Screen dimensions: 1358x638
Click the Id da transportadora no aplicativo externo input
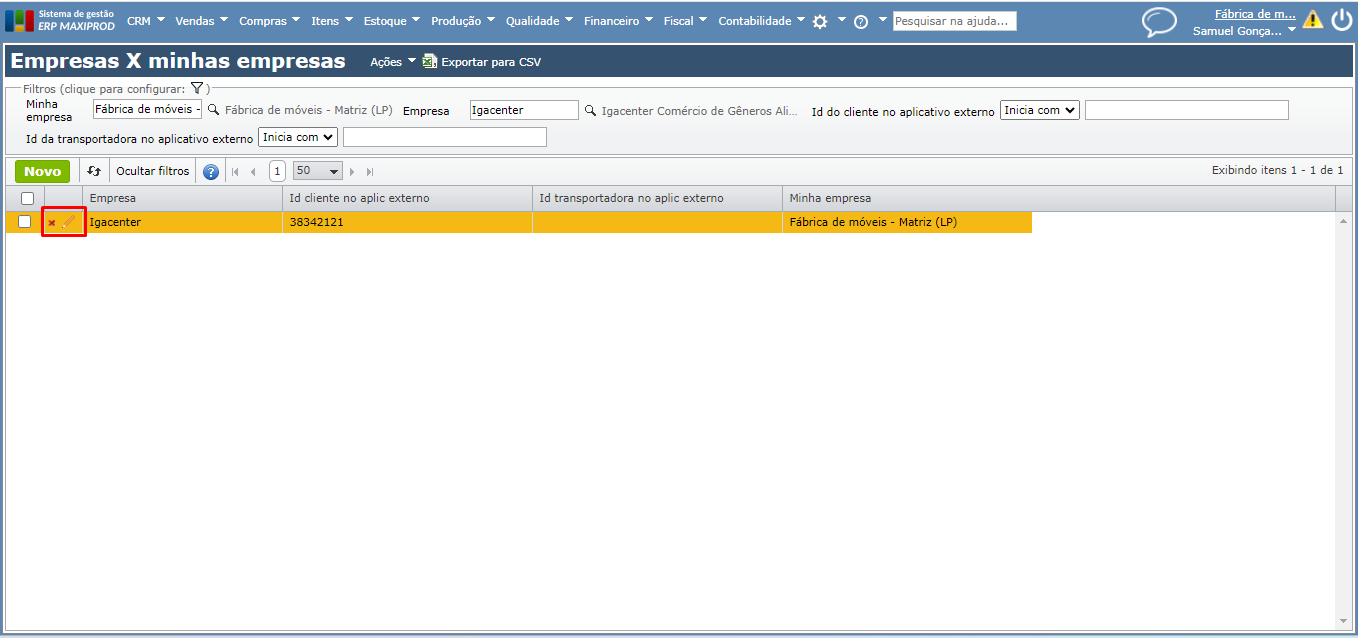[x=445, y=136]
